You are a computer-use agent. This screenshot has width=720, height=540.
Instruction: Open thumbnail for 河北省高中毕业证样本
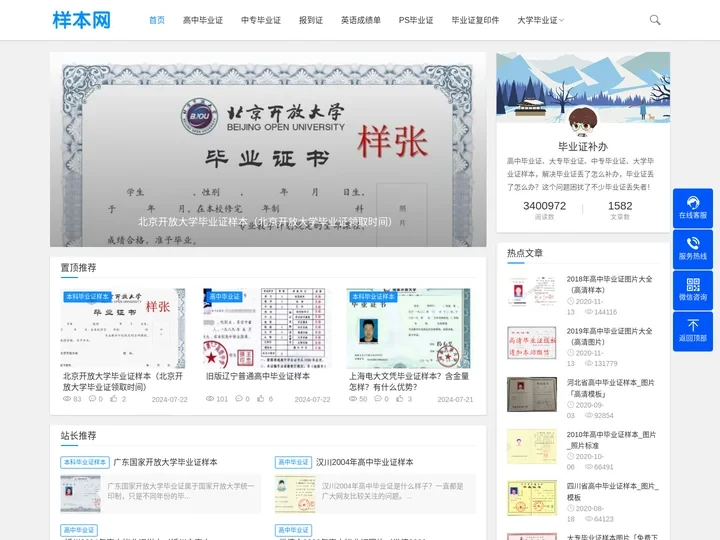(532, 394)
